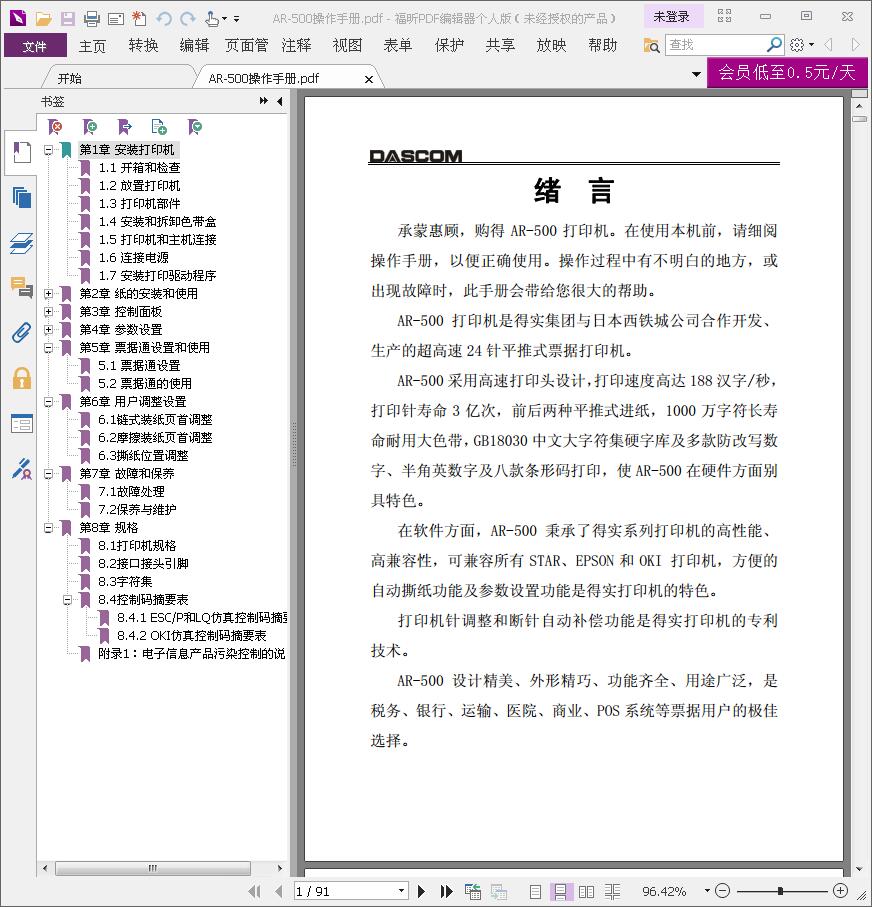Go to bookmark 8.4.2 OKI仿真控制码摘要表

pyautogui.click(x=192, y=636)
